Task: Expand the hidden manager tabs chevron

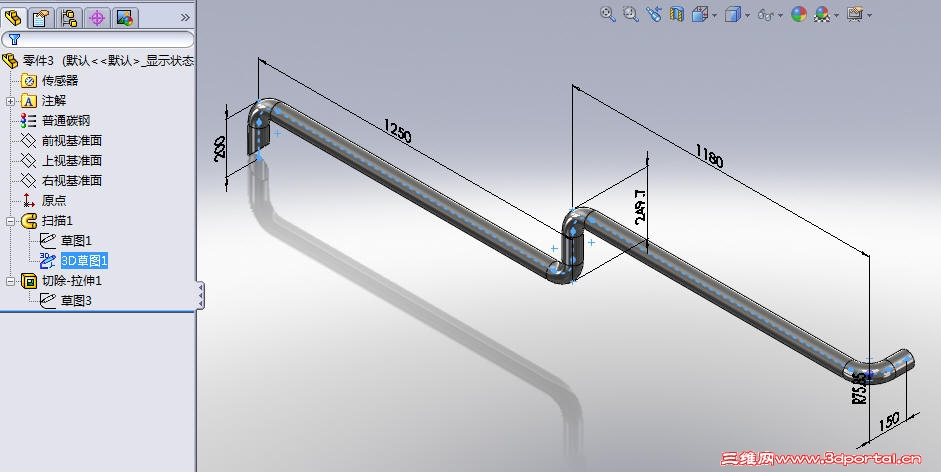Action: 185,18
